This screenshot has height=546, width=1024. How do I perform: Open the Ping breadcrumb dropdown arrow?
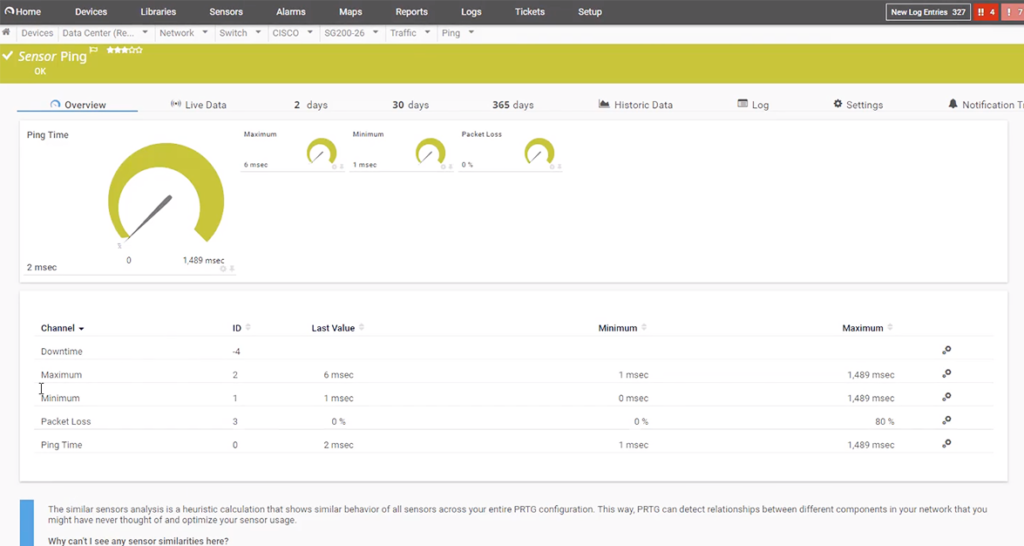tap(471, 33)
